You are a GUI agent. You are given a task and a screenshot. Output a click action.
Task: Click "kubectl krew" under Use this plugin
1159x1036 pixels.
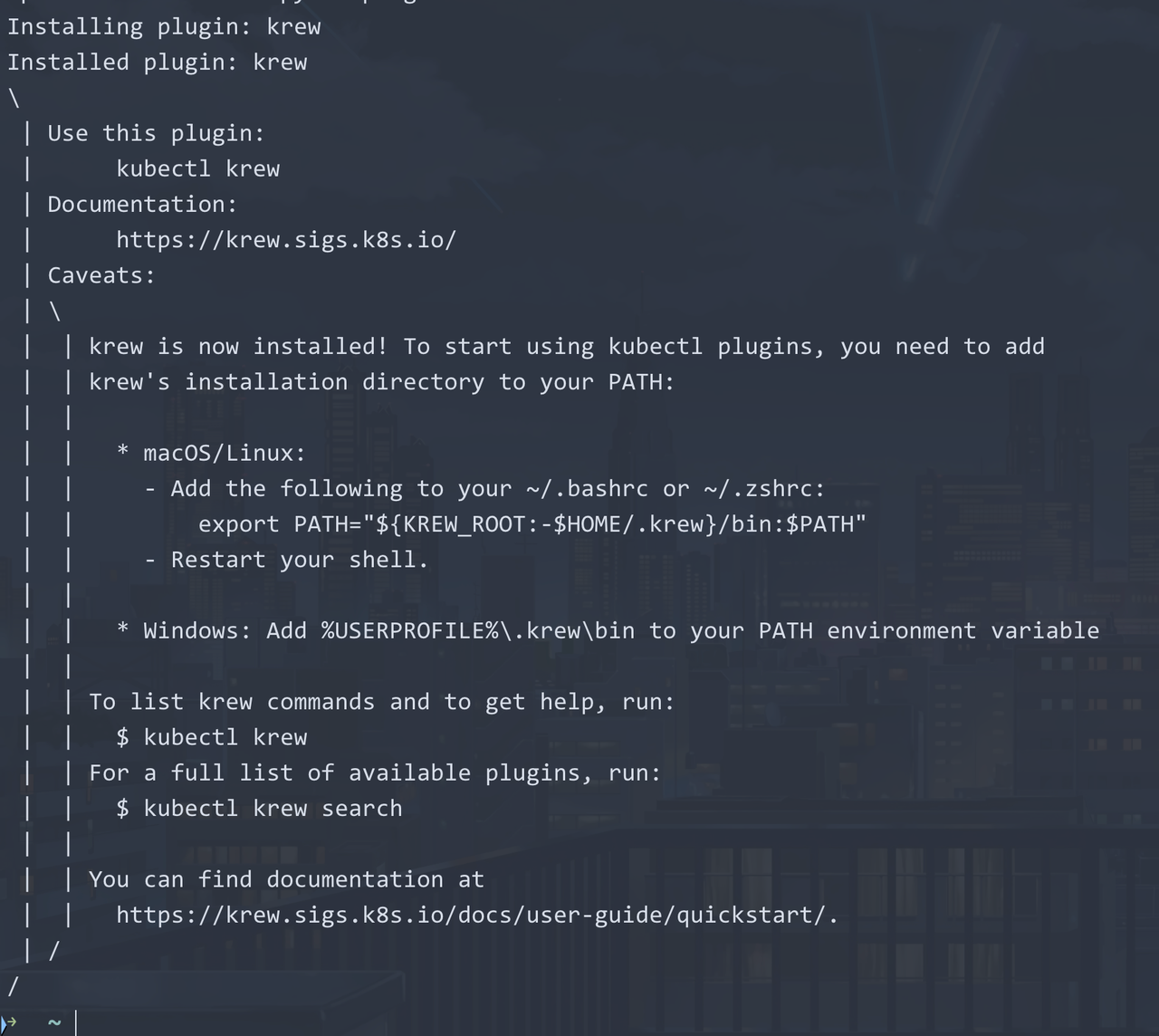pyautogui.click(x=197, y=169)
